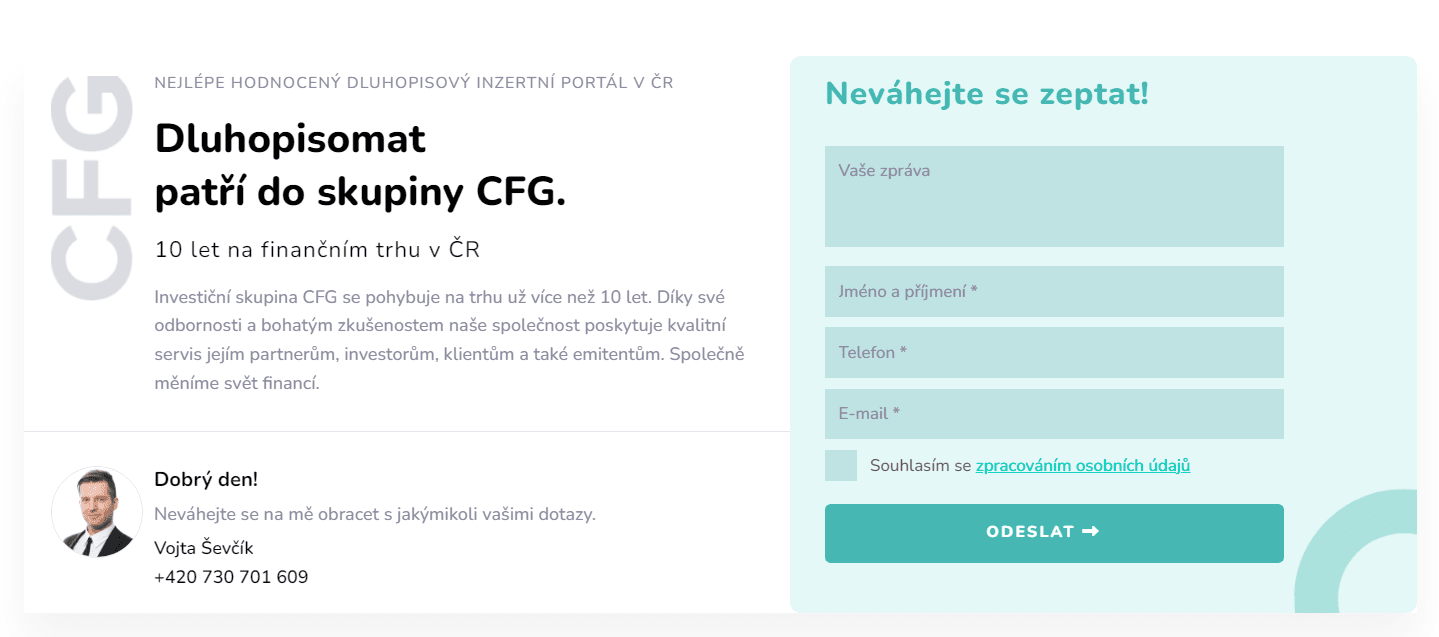Click the "10 let na finančním trhu" subheading

point(318,250)
